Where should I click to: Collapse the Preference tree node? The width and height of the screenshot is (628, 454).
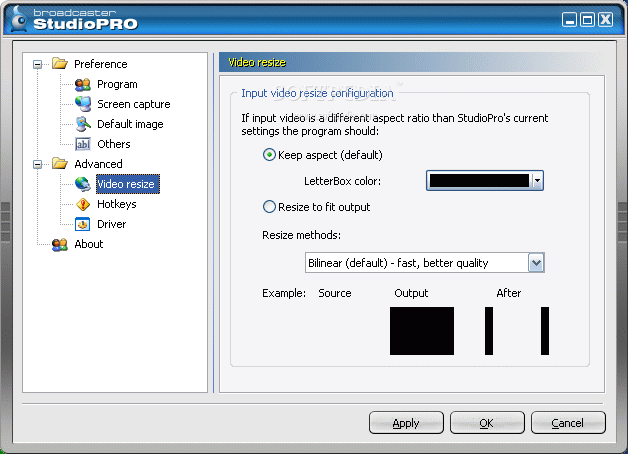(37, 64)
